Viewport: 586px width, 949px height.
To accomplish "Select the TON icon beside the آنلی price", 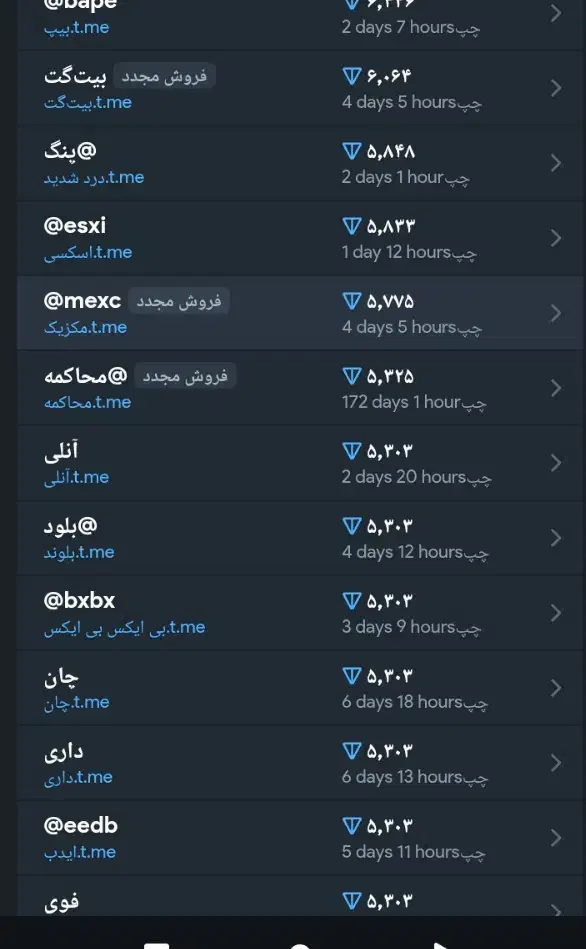I will point(351,451).
